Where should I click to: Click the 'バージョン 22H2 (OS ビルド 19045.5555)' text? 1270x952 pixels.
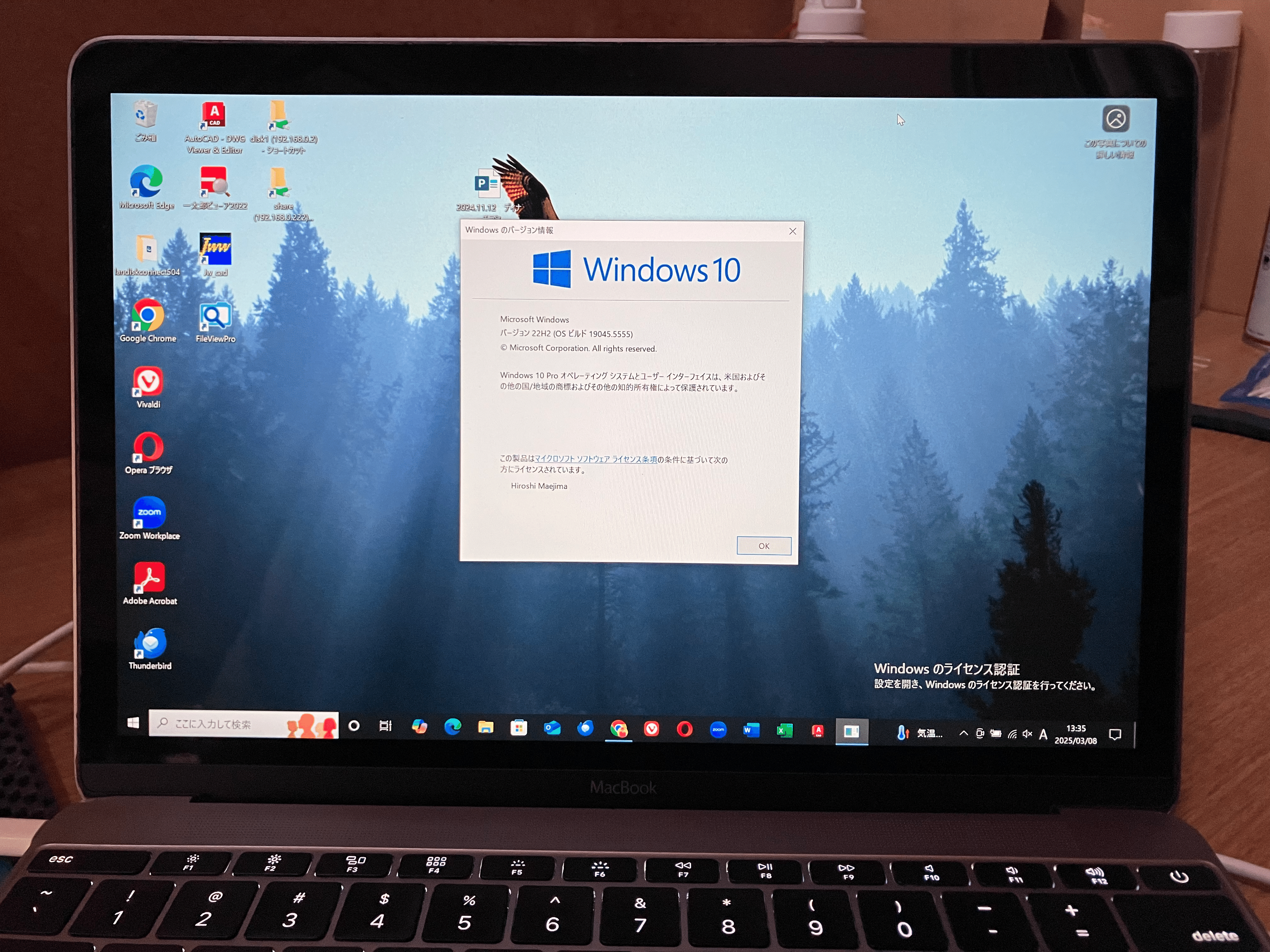coord(566,334)
